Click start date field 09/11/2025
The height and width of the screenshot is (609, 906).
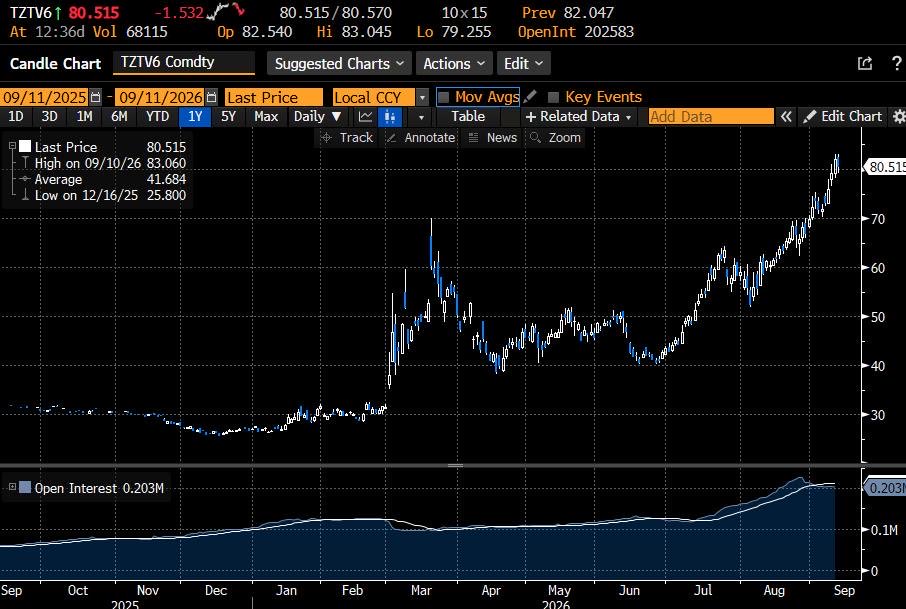pyautogui.click(x=44, y=97)
